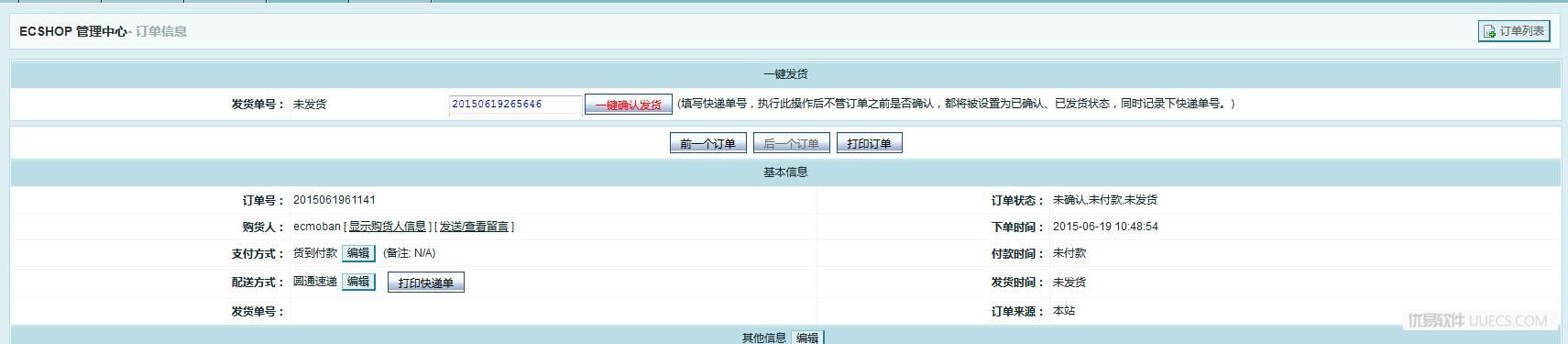Click the document icon inside 订单列表 button

pyautogui.click(x=1489, y=31)
